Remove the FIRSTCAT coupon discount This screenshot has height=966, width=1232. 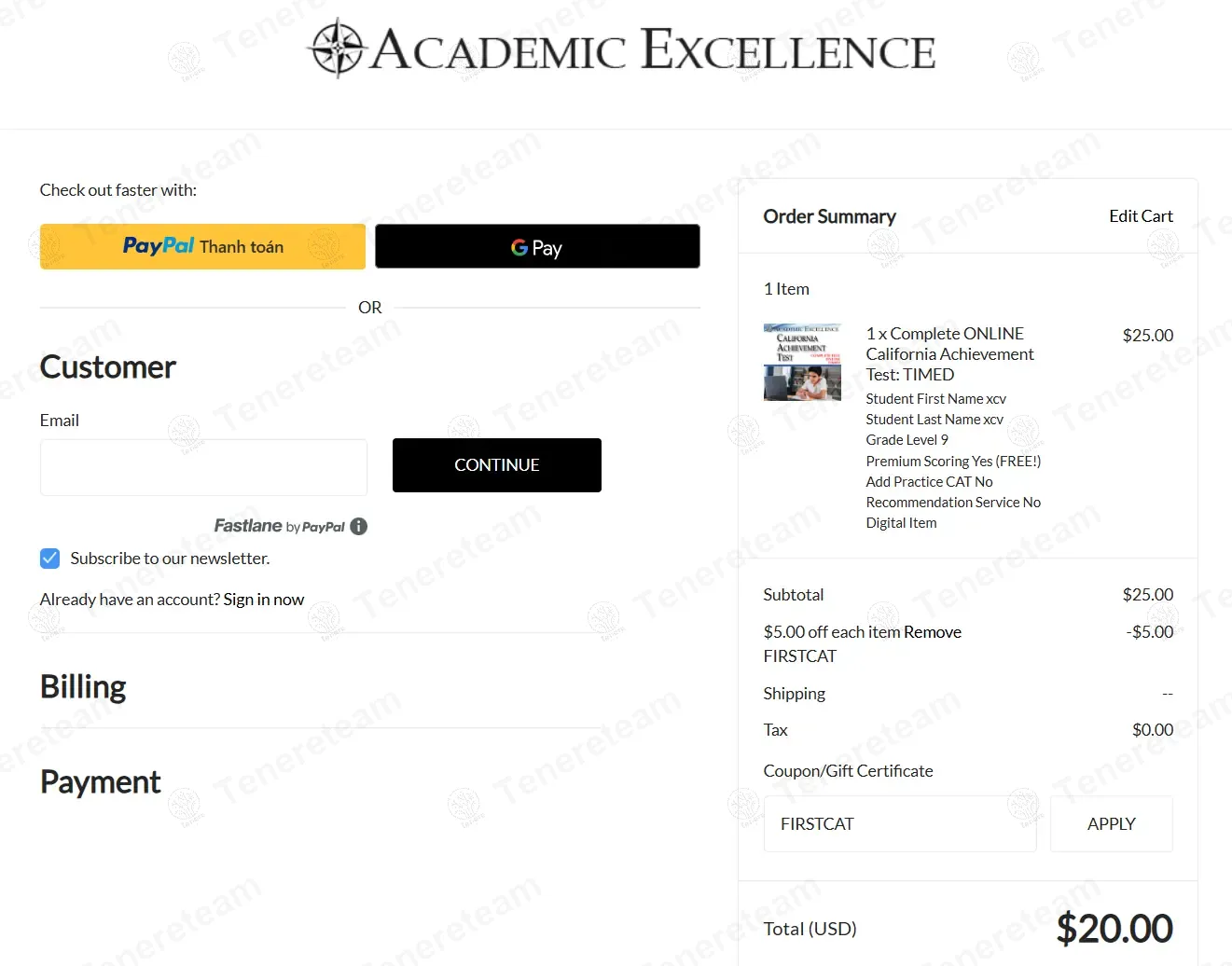click(x=932, y=632)
